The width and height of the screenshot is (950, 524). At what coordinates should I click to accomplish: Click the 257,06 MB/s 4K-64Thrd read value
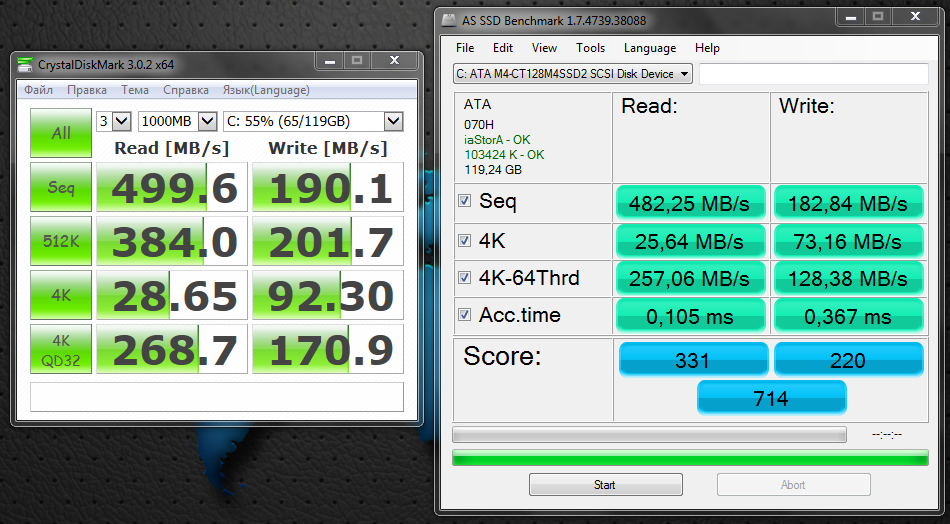click(690, 278)
